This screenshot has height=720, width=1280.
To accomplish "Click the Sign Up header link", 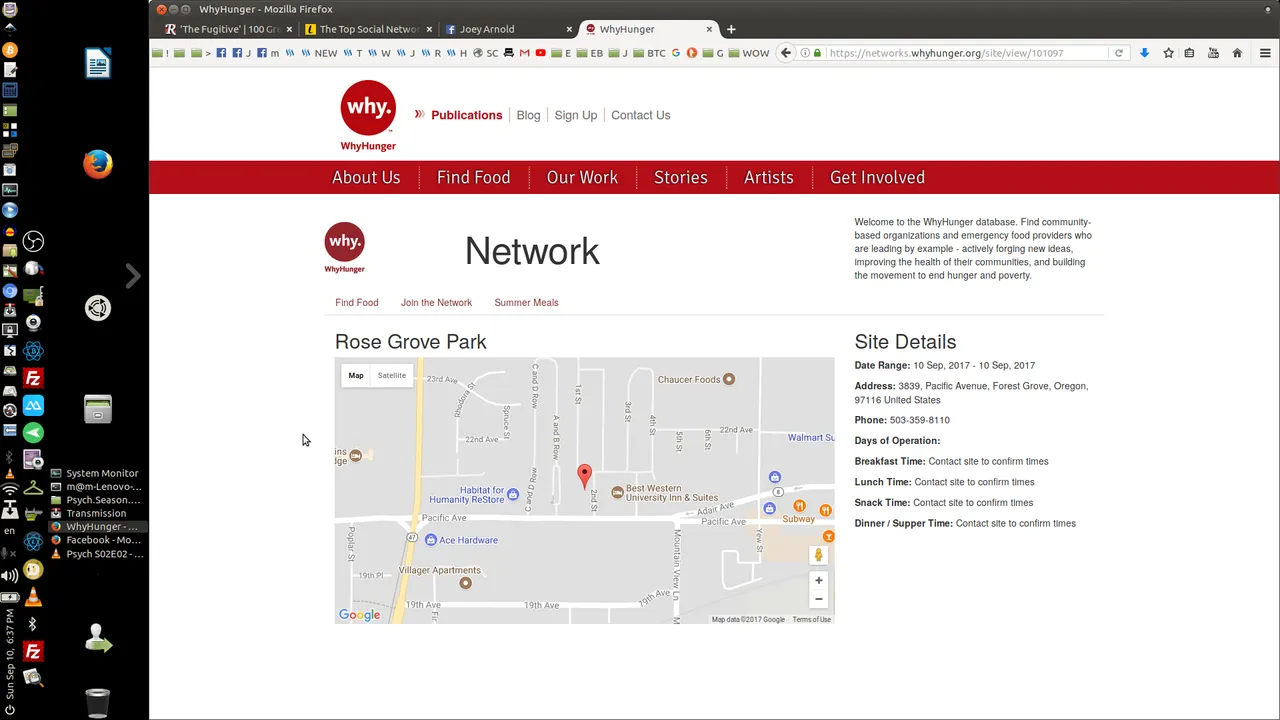I will [x=576, y=115].
